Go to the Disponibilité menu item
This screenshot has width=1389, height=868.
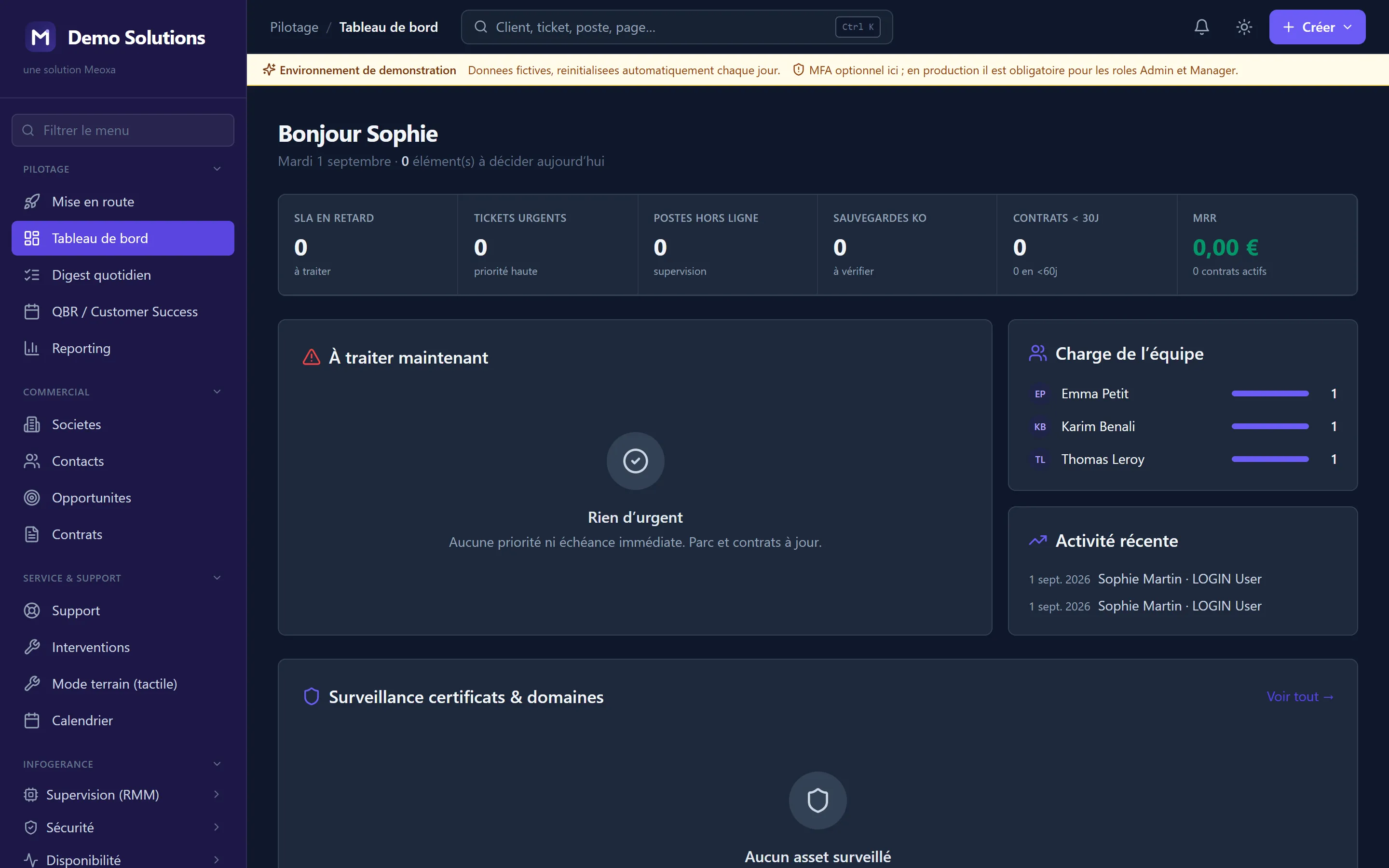coord(123,860)
